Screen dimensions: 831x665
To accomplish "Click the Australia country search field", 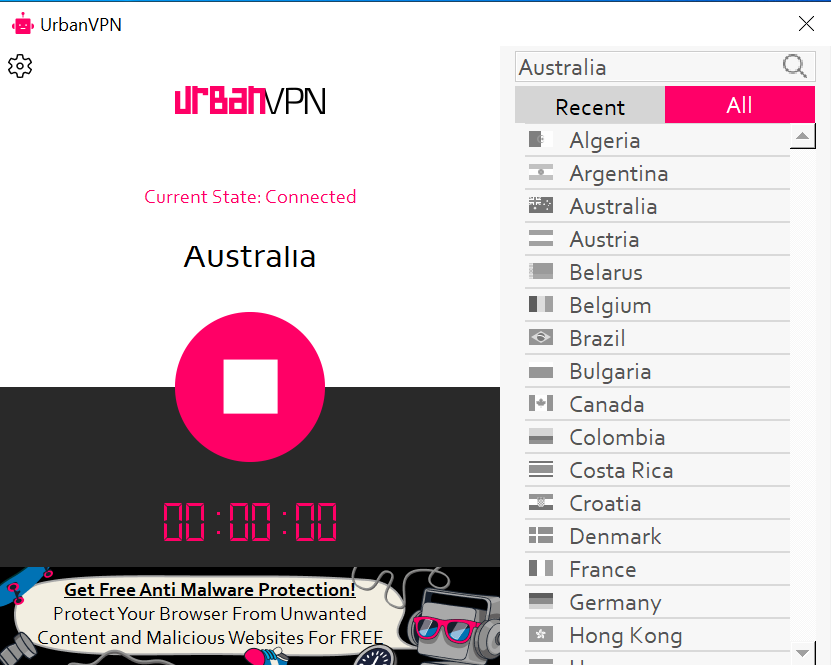I will coord(665,67).
